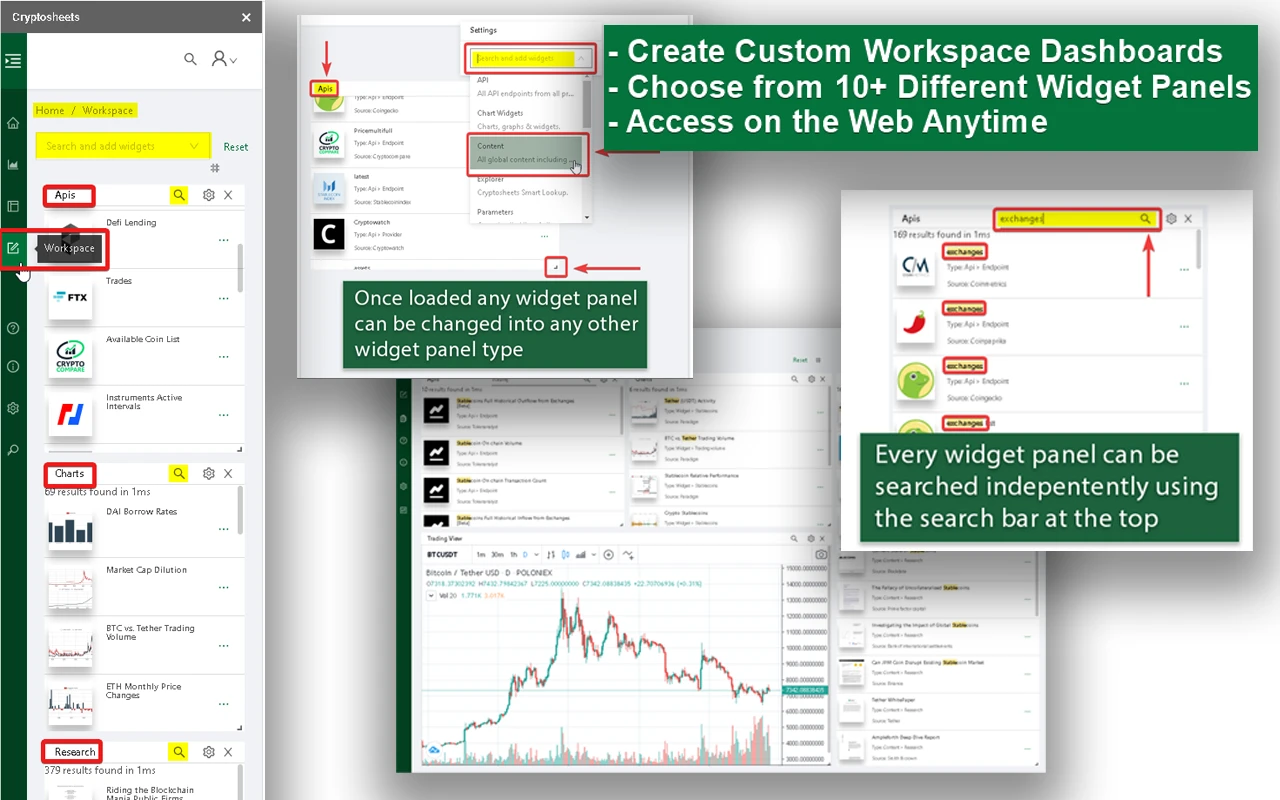Open the top search magnifier icon

(x=190, y=60)
